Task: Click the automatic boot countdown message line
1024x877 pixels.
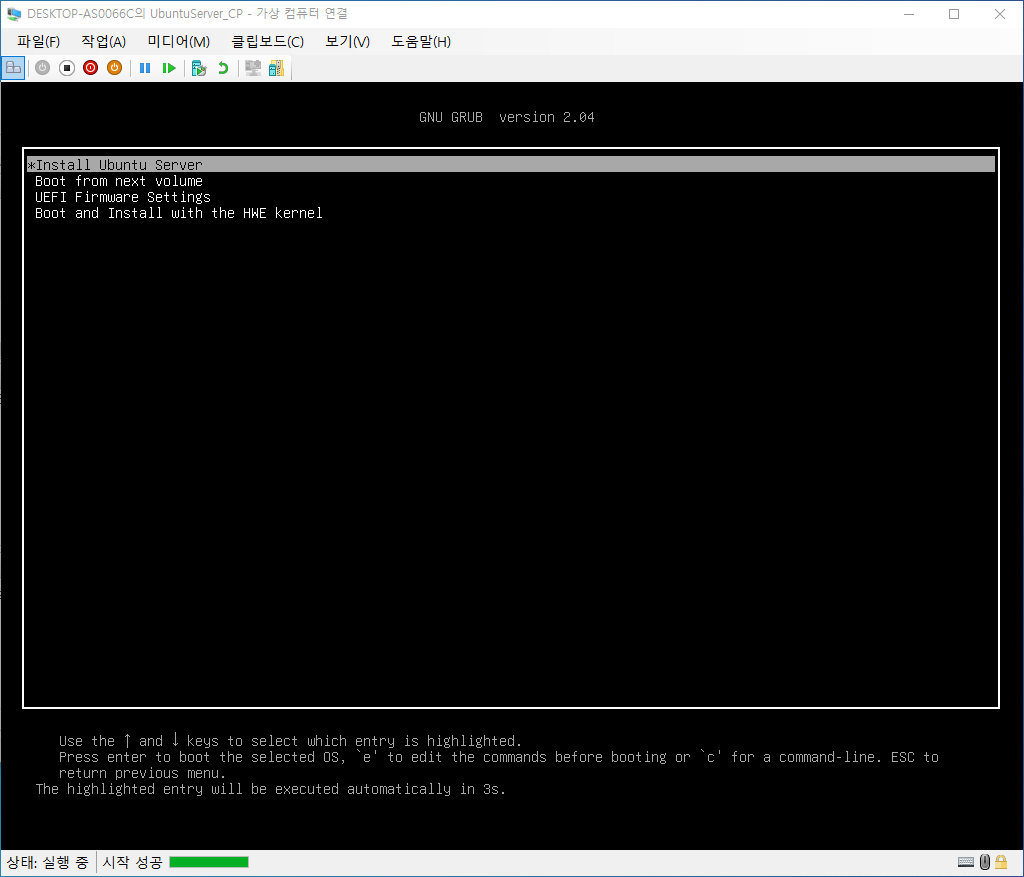Action: pos(270,789)
